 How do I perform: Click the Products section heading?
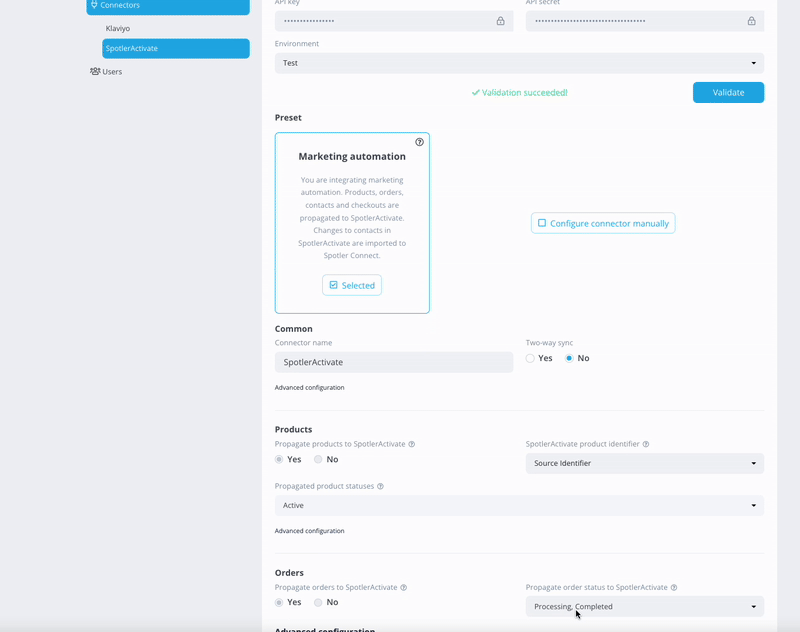(x=293, y=429)
